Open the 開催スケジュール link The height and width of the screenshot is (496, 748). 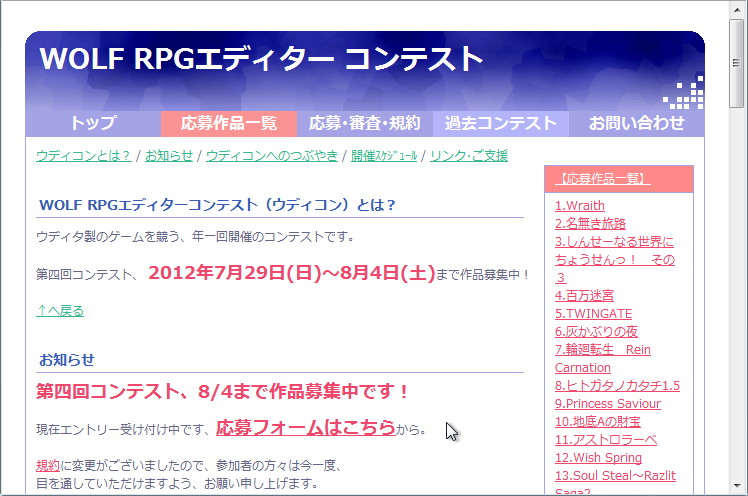pyautogui.click(x=384, y=155)
